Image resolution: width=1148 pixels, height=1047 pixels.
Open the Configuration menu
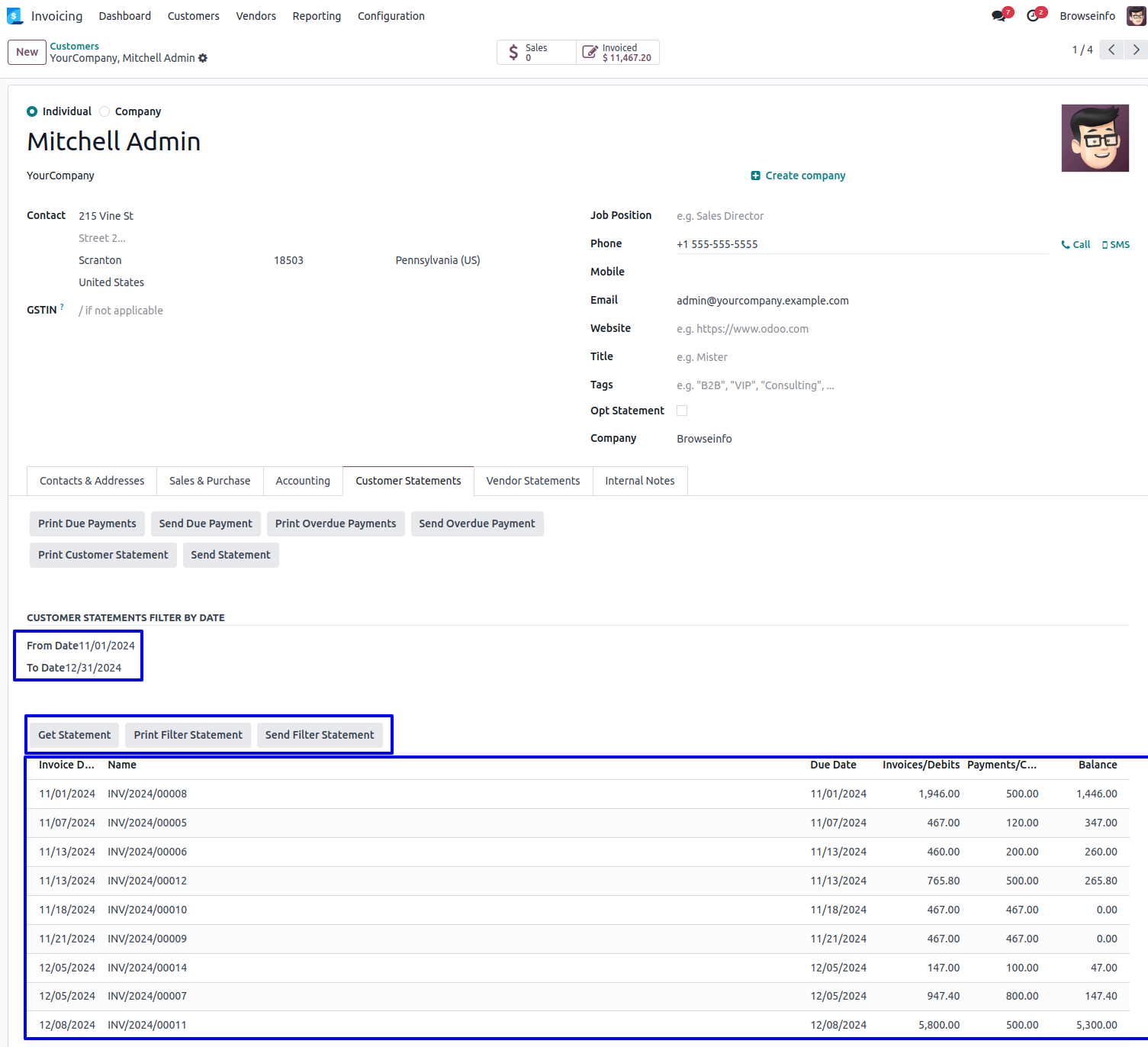coord(391,16)
